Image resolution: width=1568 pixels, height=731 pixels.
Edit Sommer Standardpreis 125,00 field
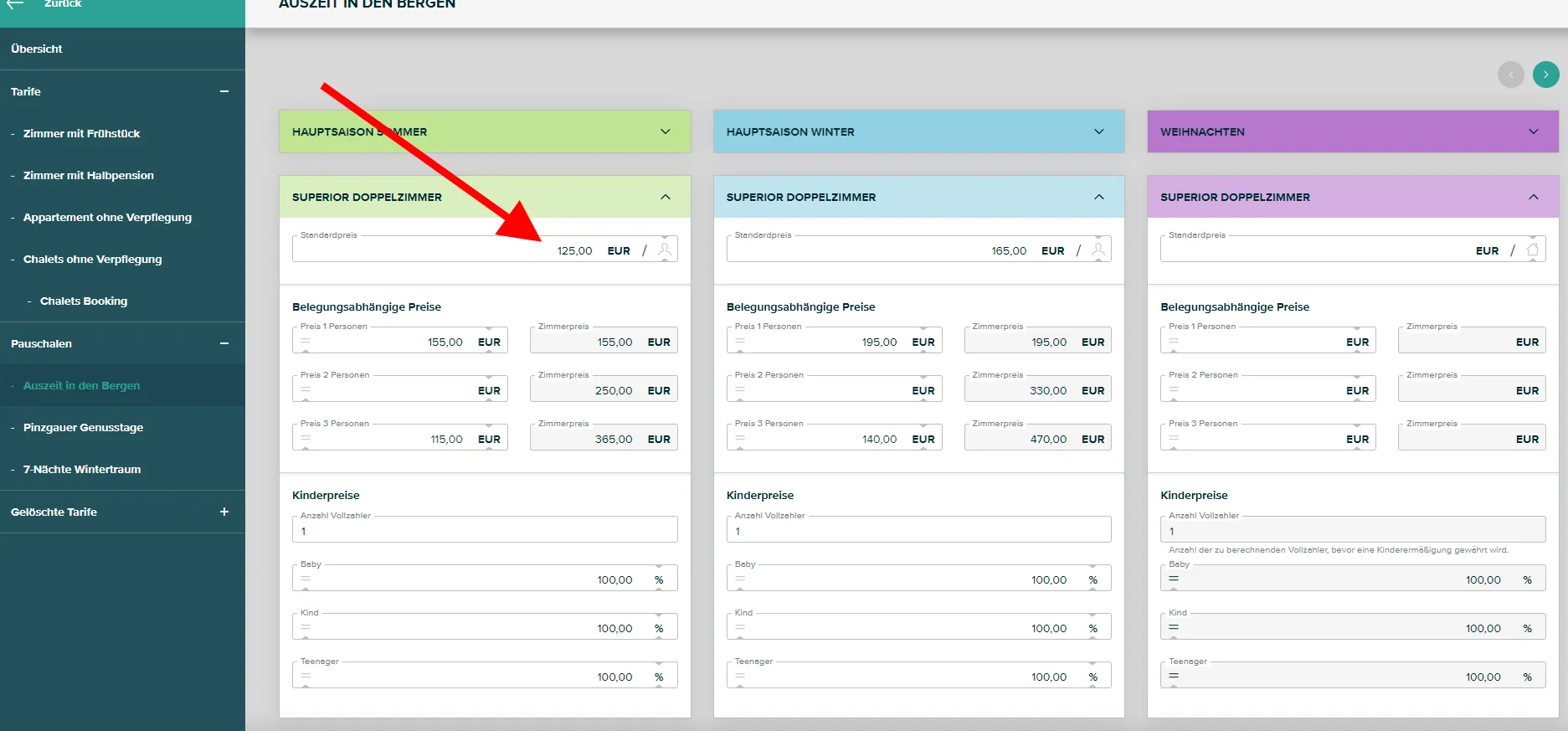(x=485, y=250)
